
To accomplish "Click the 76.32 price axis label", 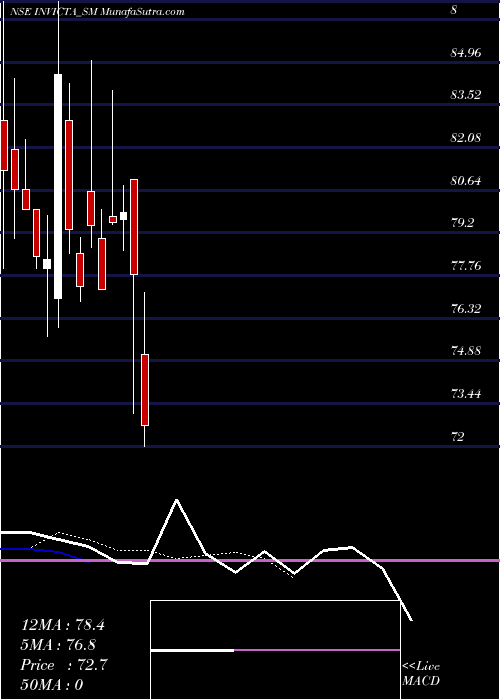I will 466,308.
